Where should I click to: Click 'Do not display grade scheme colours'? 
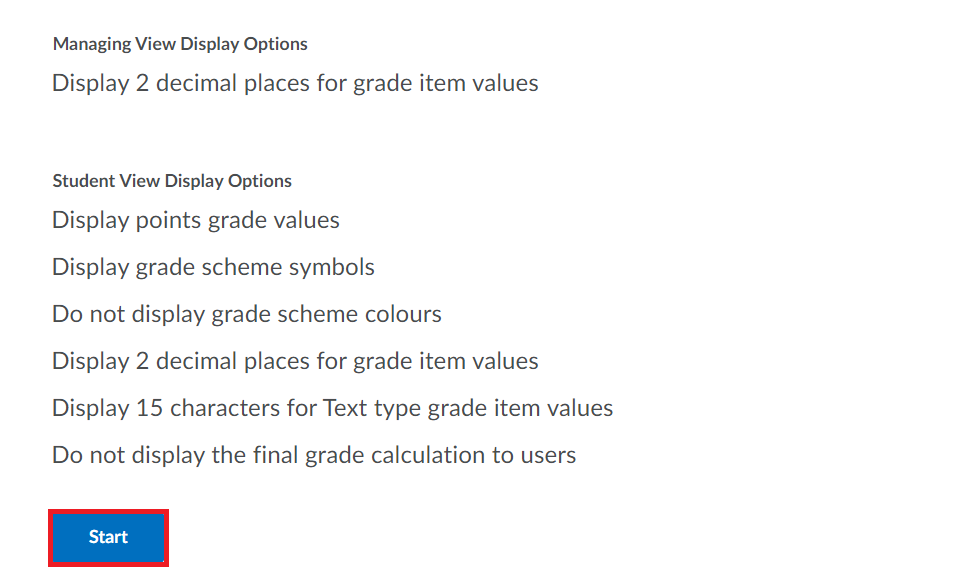click(x=247, y=314)
